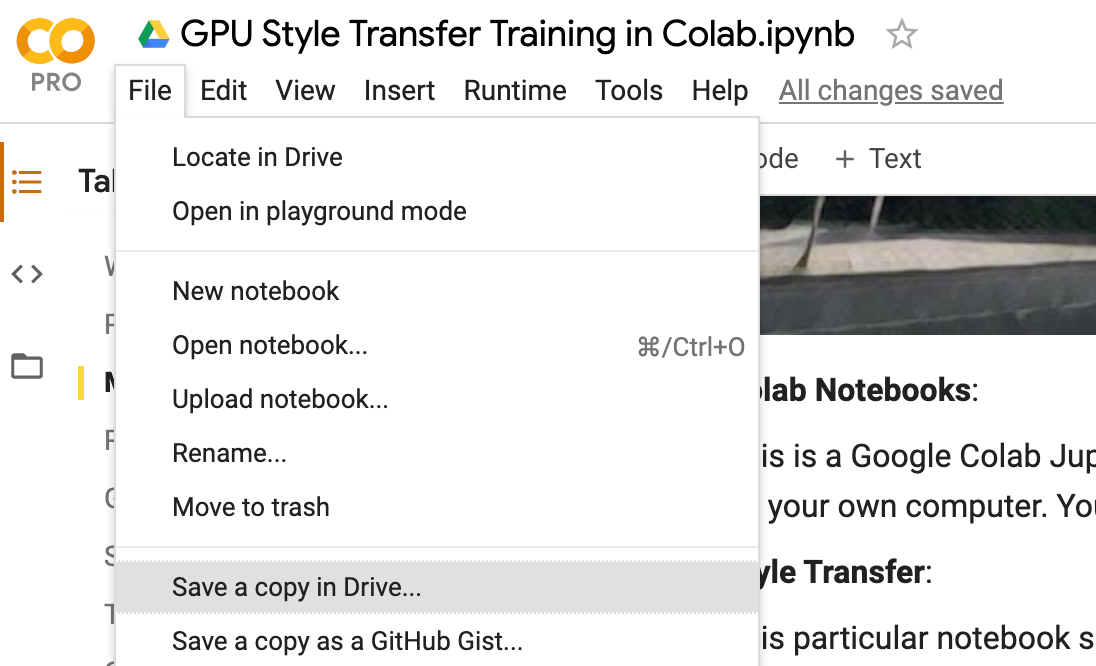The width and height of the screenshot is (1096, 666).
Task: Add a text cell with + Text
Action: coord(877,158)
